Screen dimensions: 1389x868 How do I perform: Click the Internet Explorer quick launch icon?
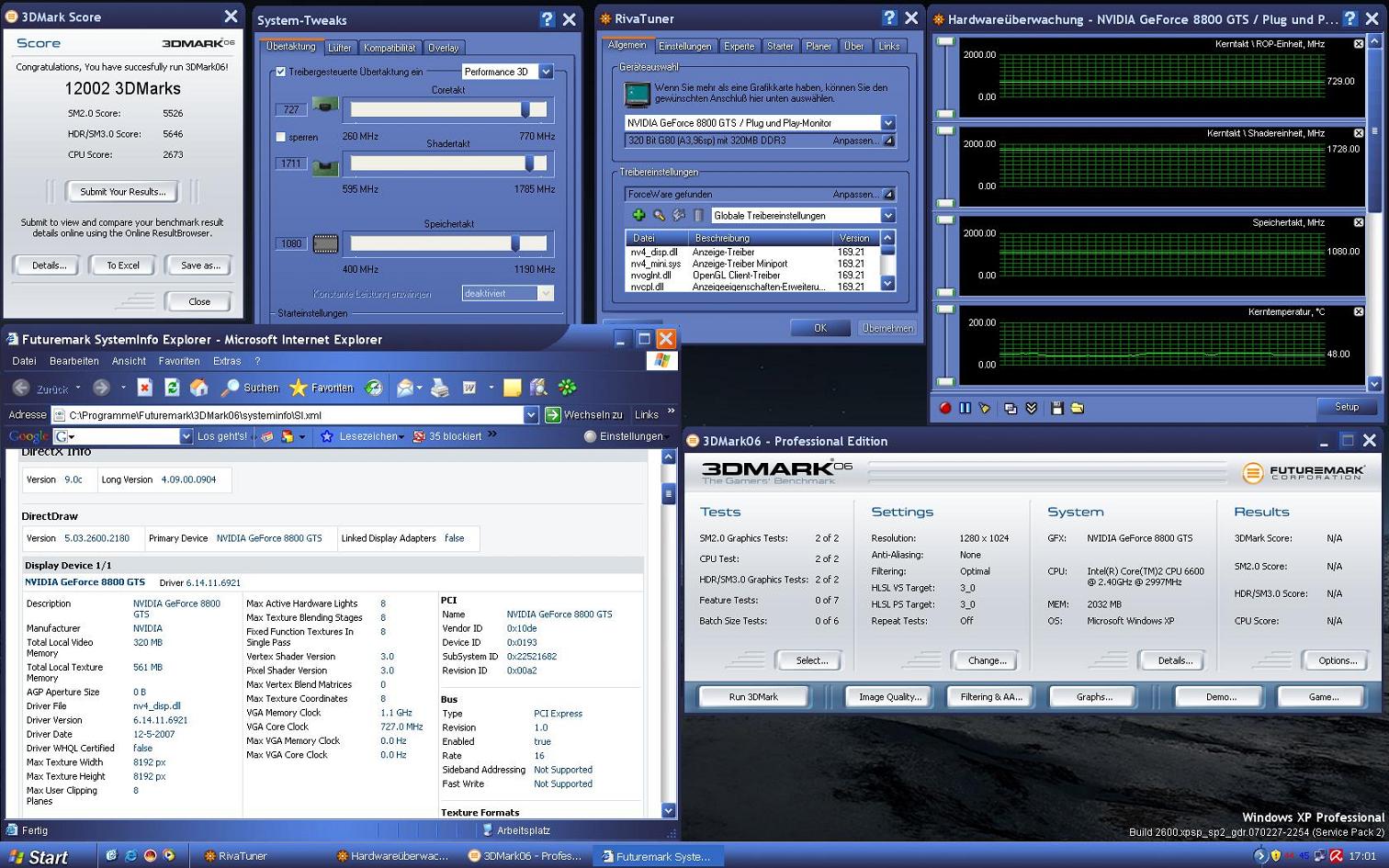[x=130, y=855]
